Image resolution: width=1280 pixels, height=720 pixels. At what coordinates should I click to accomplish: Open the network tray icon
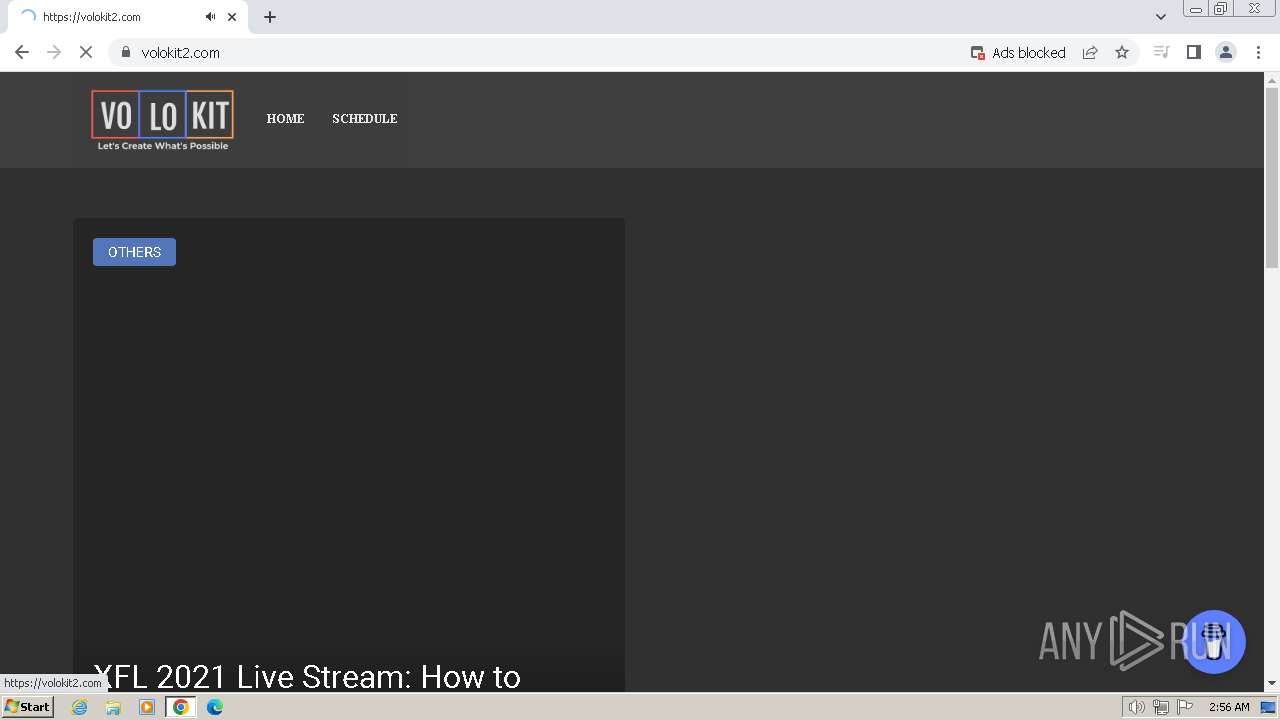1161,707
